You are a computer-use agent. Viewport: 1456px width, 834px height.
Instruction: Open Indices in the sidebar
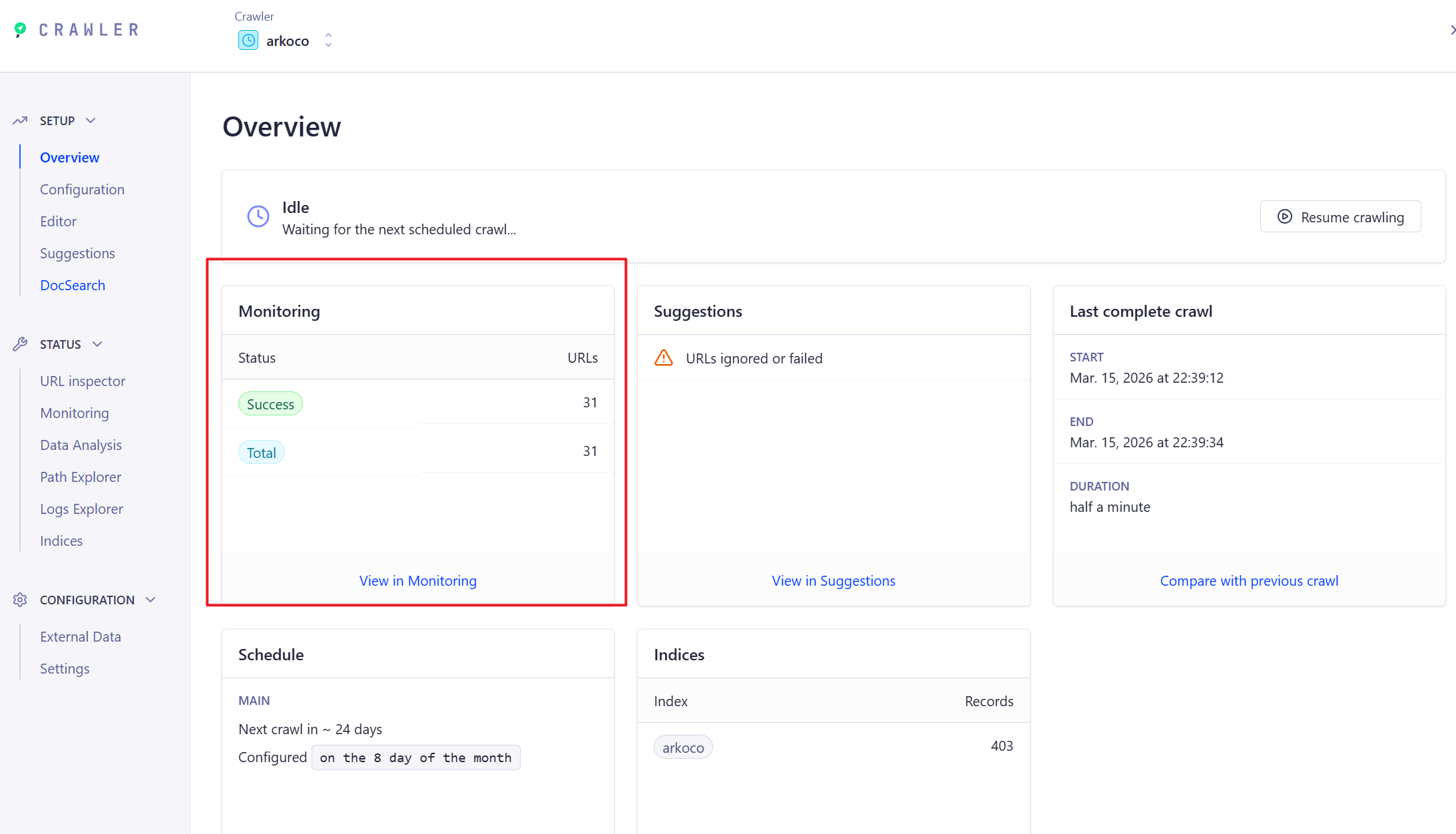[x=61, y=541]
